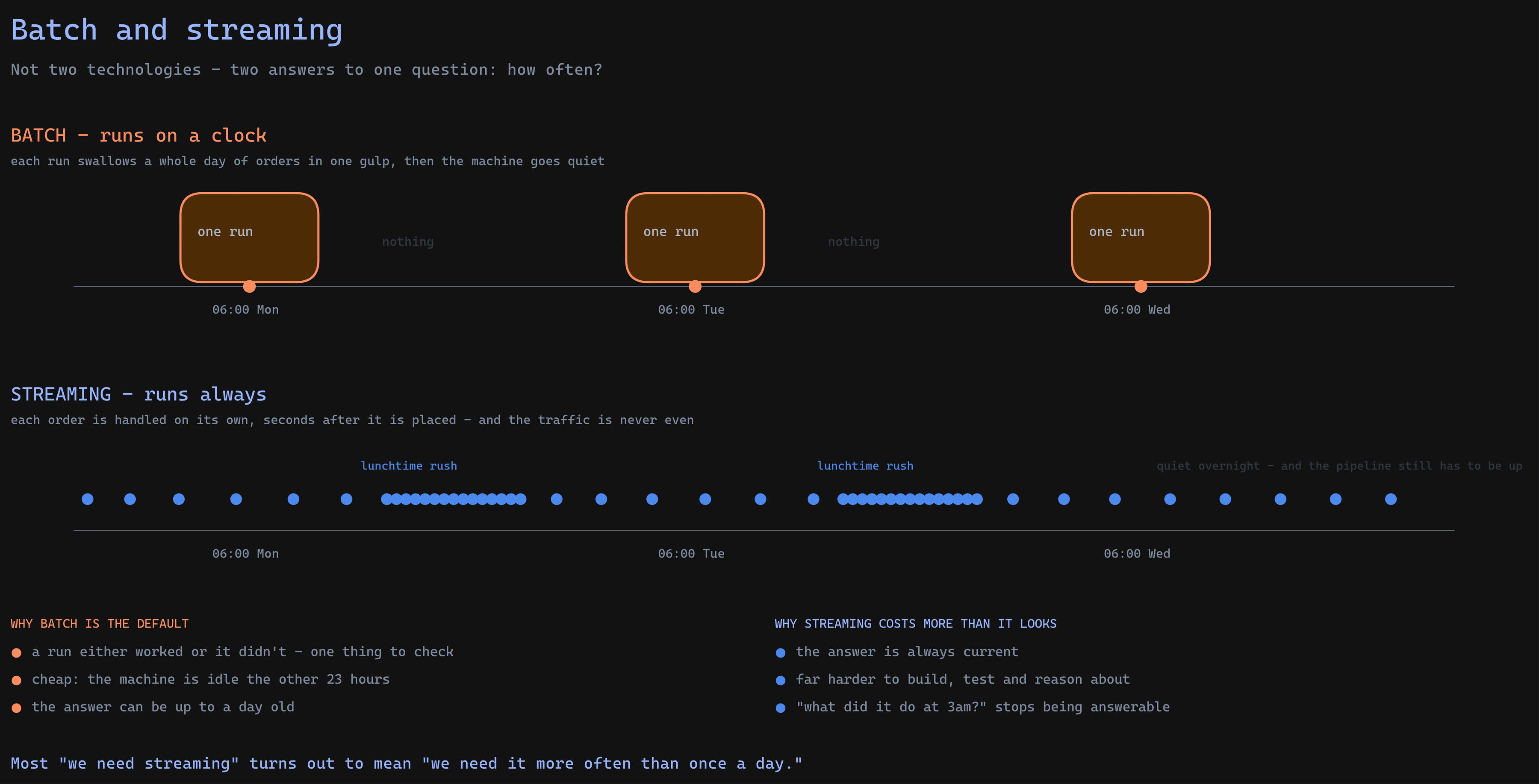1539x784 pixels.
Task: Click the first blue order dot on the streaming timeline
Action: click(87, 499)
